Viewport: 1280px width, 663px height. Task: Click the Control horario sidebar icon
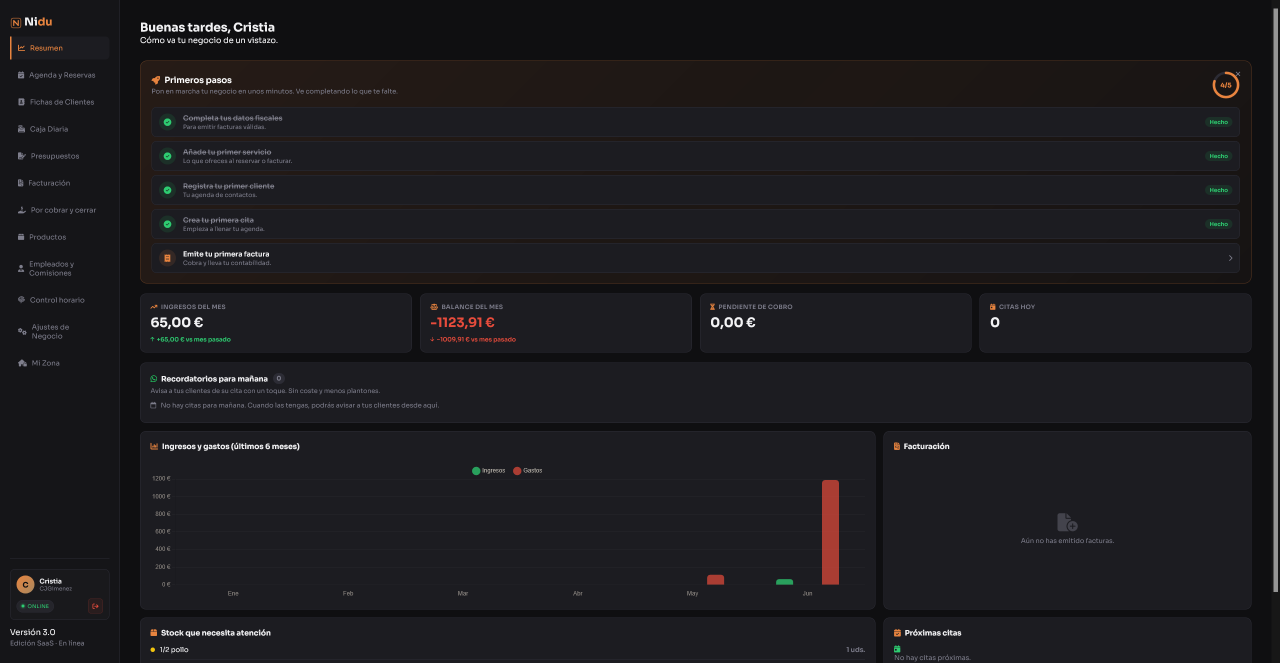click(x=21, y=300)
